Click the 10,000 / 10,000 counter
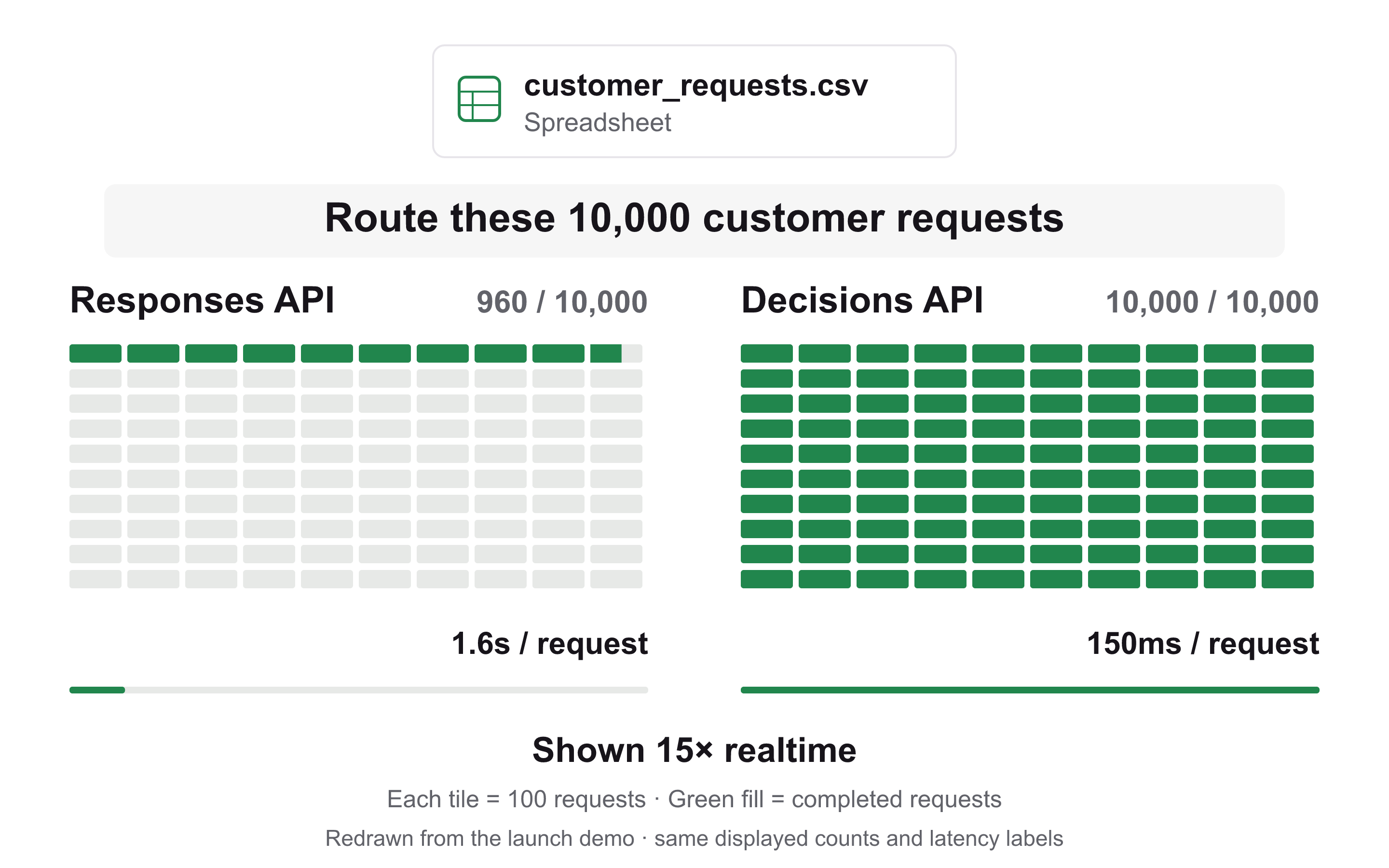 pyautogui.click(x=1212, y=302)
